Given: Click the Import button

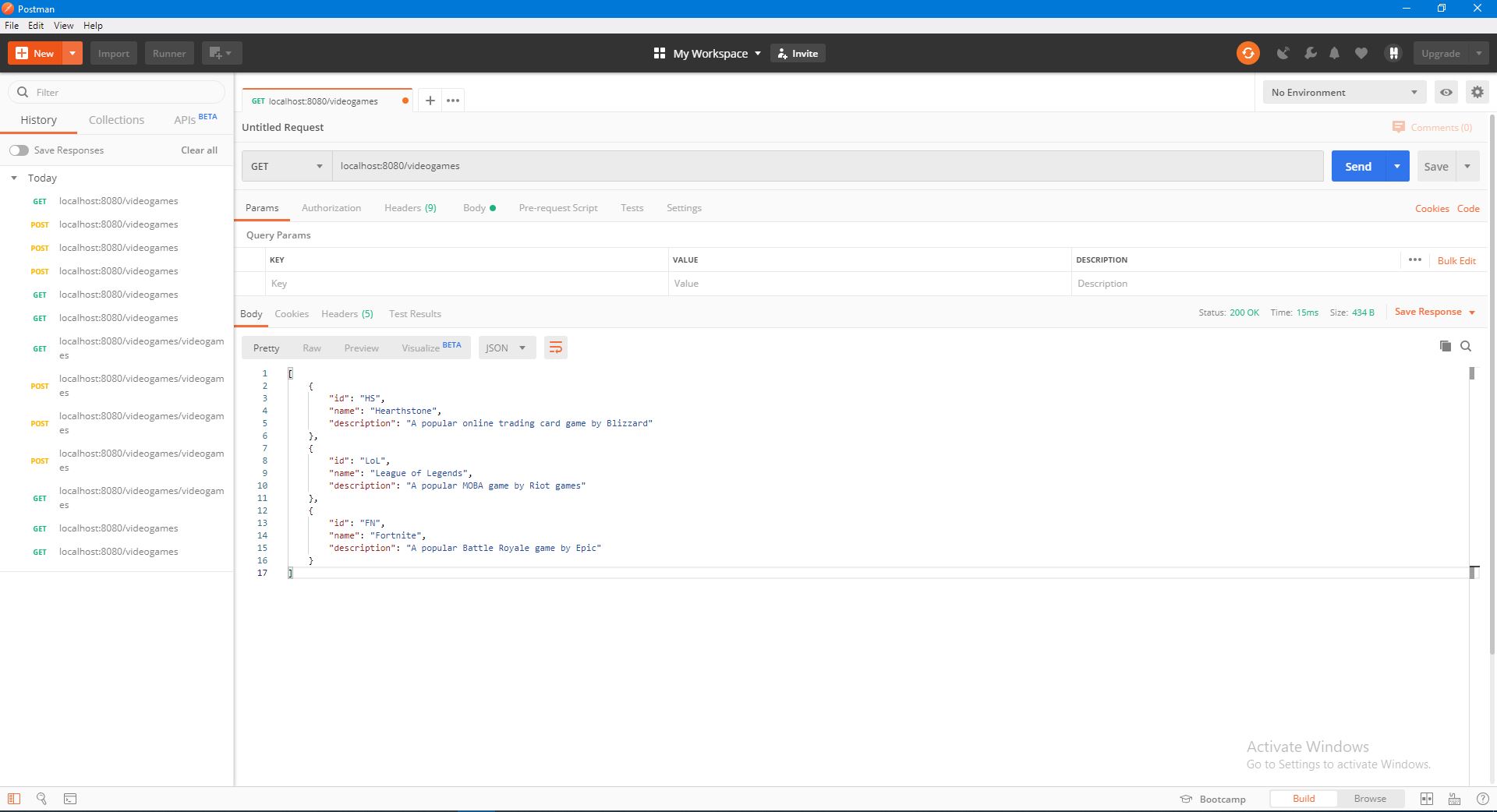Looking at the screenshot, I should [114, 53].
